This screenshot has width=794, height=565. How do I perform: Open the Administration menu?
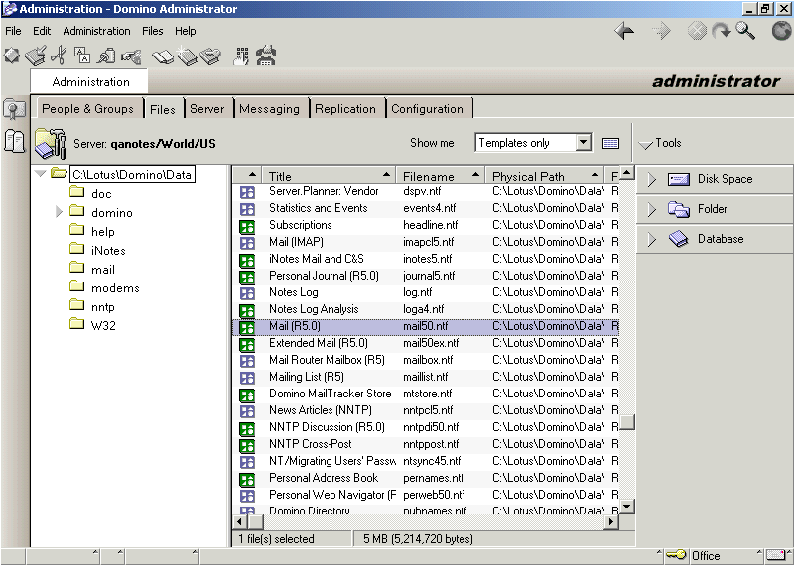[x=96, y=31]
